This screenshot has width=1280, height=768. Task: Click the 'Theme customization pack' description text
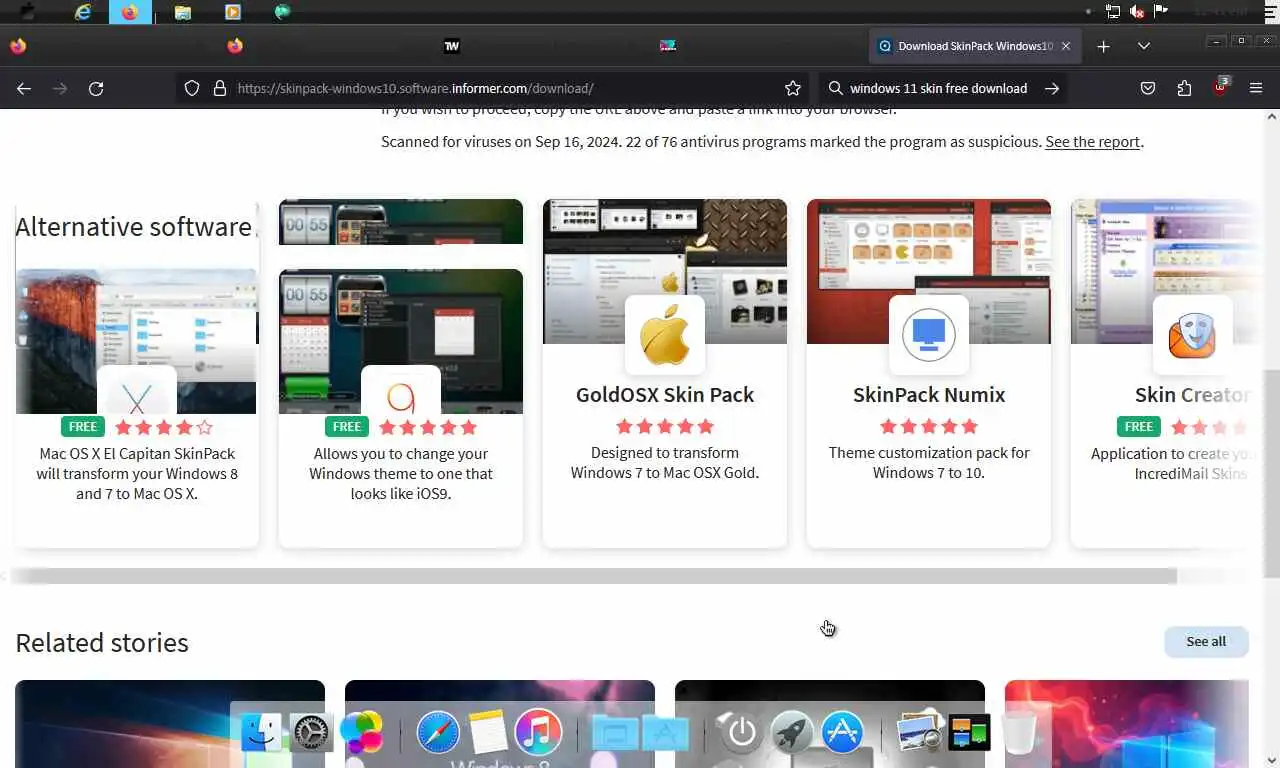pyautogui.click(x=929, y=463)
